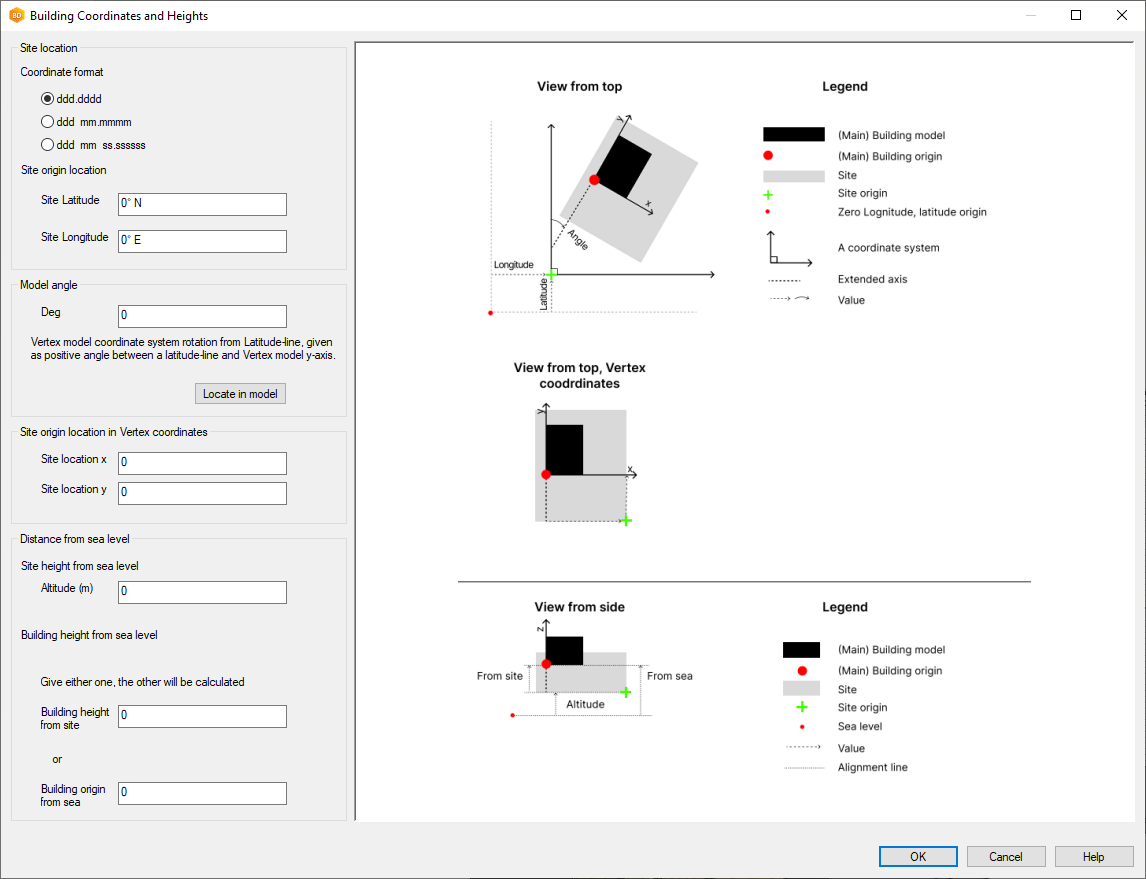The width and height of the screenshot is (1146, 879).
Task: Select the ddd.dddd coordinate format
Action: [47, 99]
